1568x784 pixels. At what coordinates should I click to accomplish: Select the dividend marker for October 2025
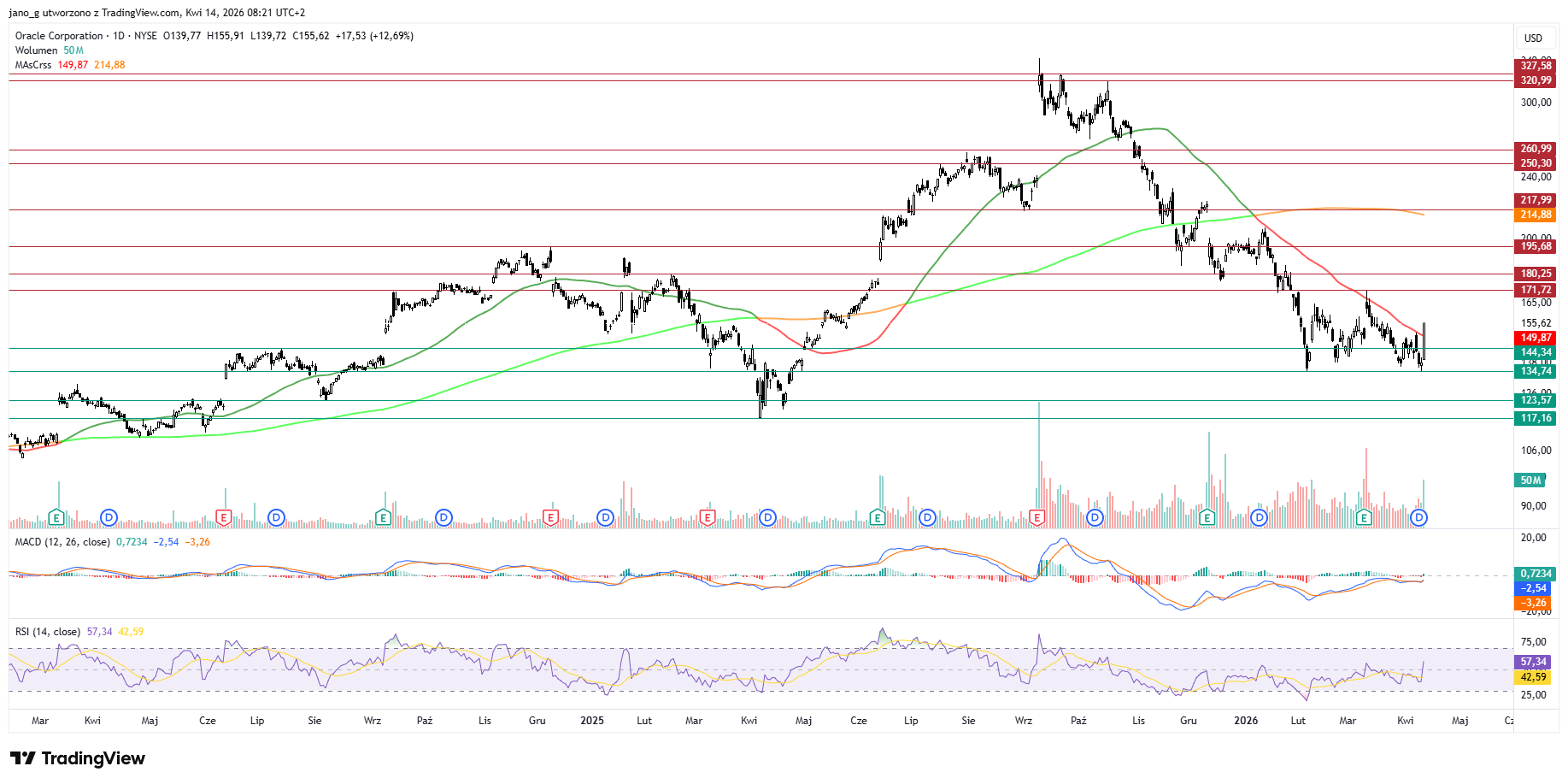tap(1095, 517)
